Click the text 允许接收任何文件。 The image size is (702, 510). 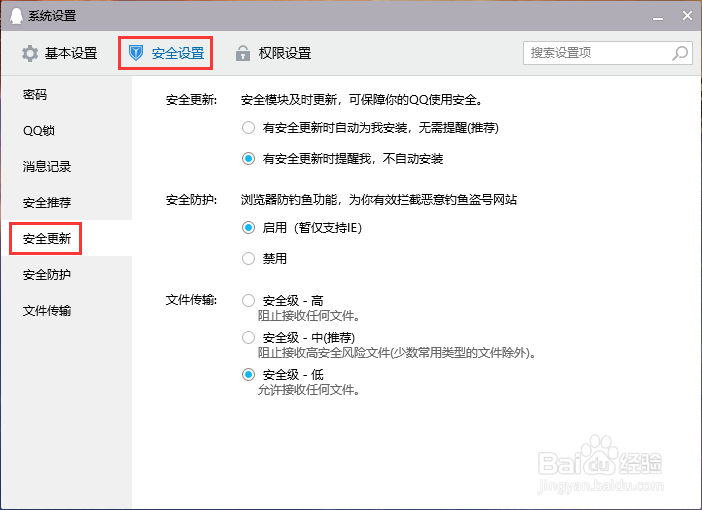point(309,390)
